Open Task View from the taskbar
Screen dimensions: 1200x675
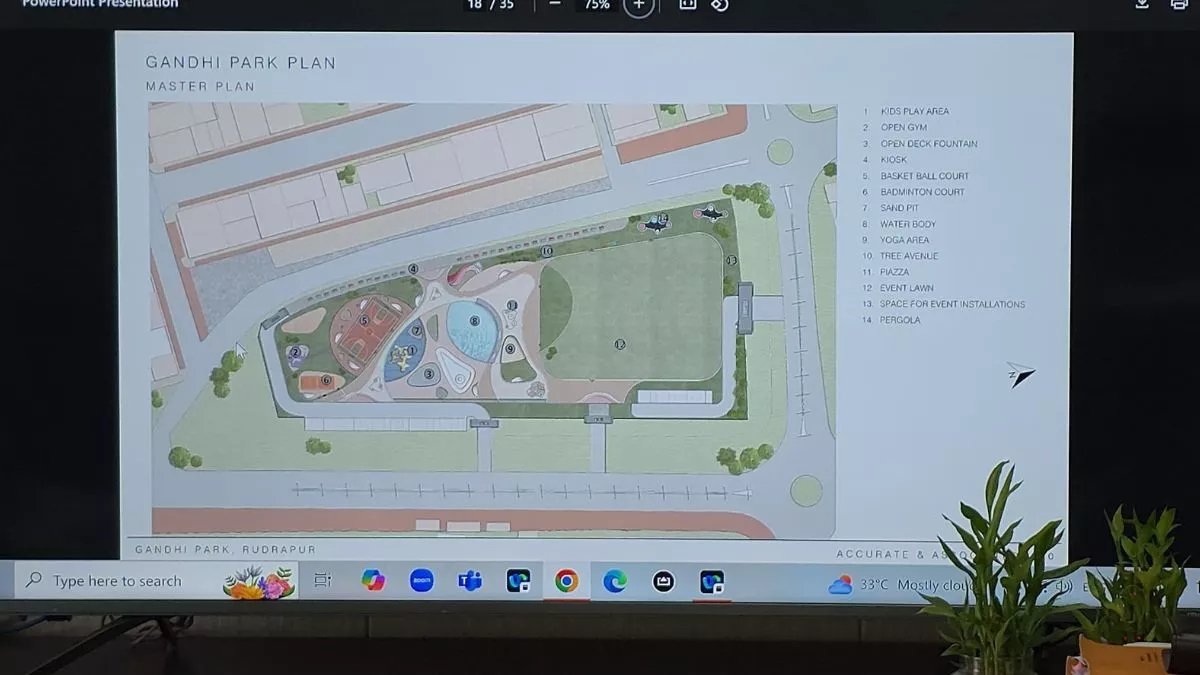click(x=322, y=580)
